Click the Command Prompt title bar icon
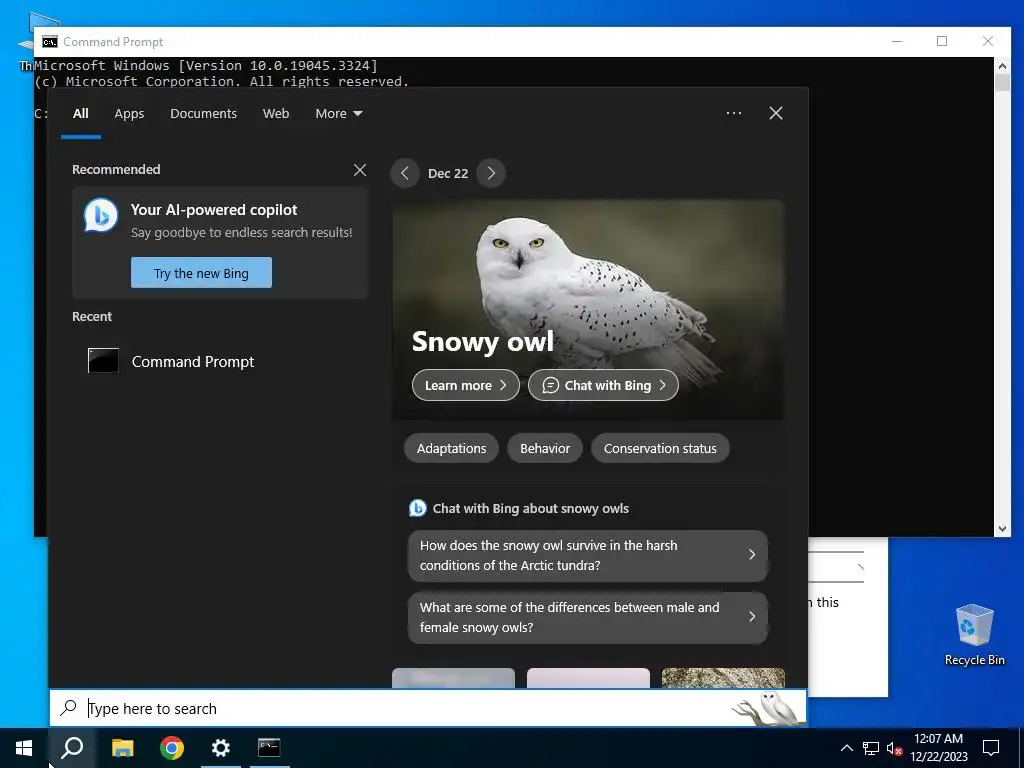Image resolution: width=1024 pixels, height=768 pixels. [x=50, y=42]
